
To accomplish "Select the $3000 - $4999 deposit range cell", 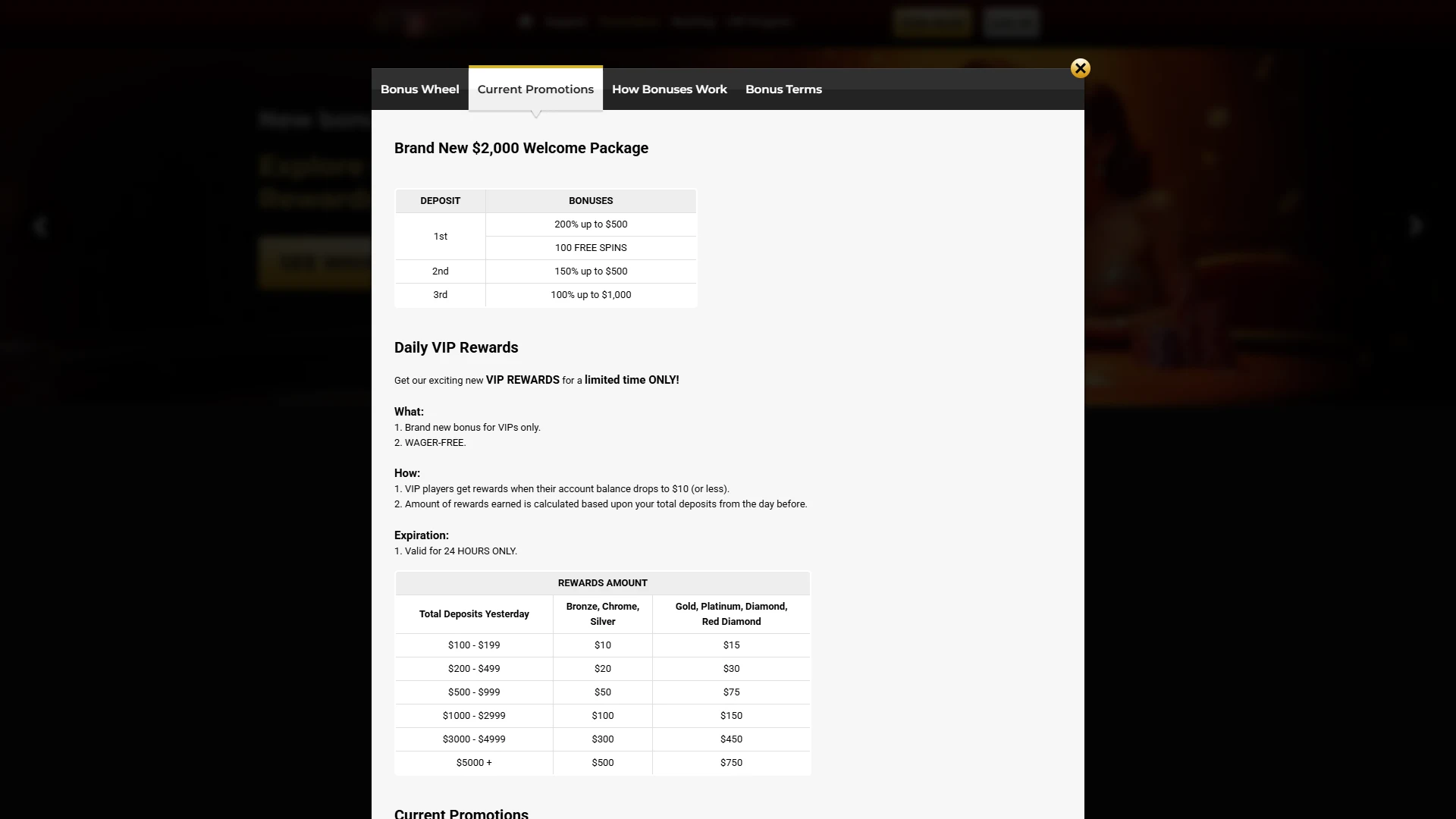I will tap(474, 739).
